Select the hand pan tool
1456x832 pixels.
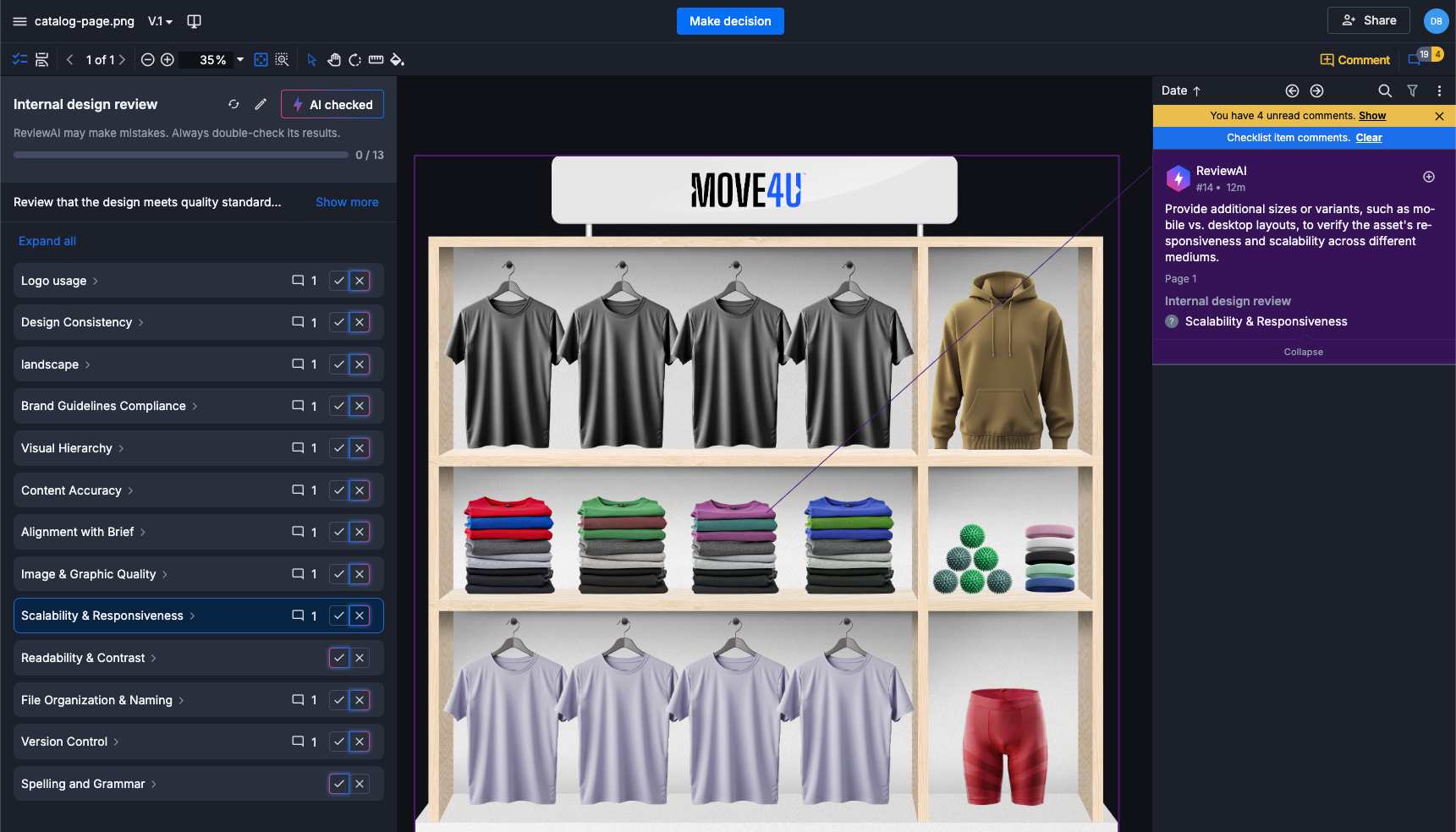[x=334, y=60]
